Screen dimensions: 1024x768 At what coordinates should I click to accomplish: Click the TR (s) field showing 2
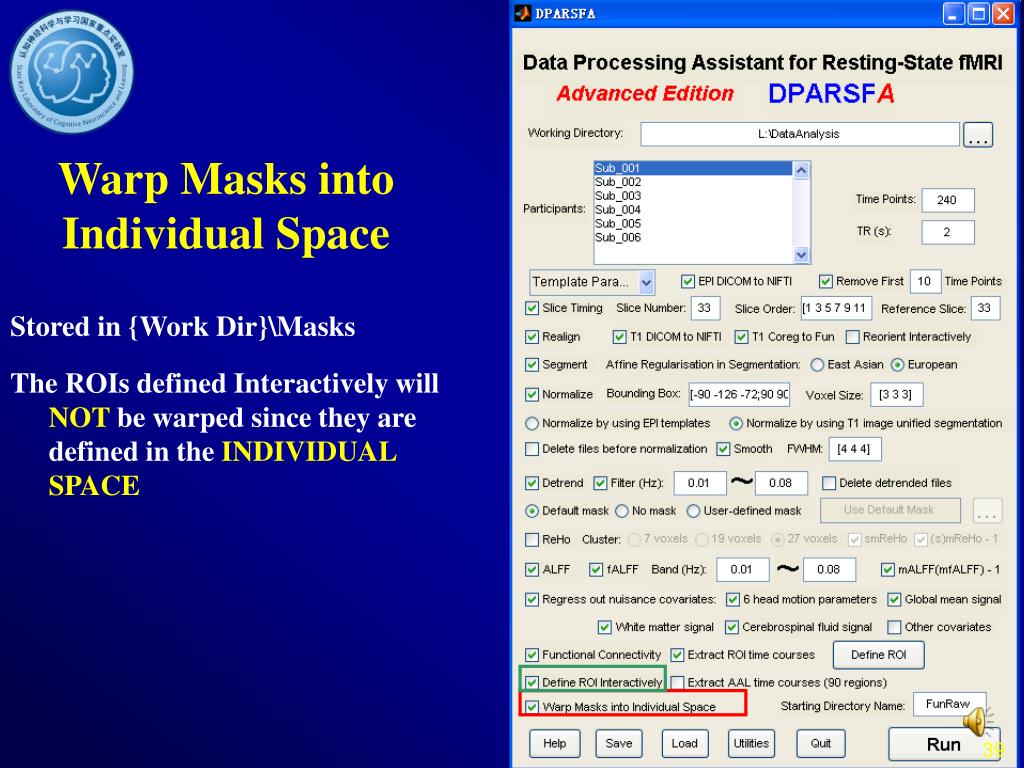click(x=948, y=232)
